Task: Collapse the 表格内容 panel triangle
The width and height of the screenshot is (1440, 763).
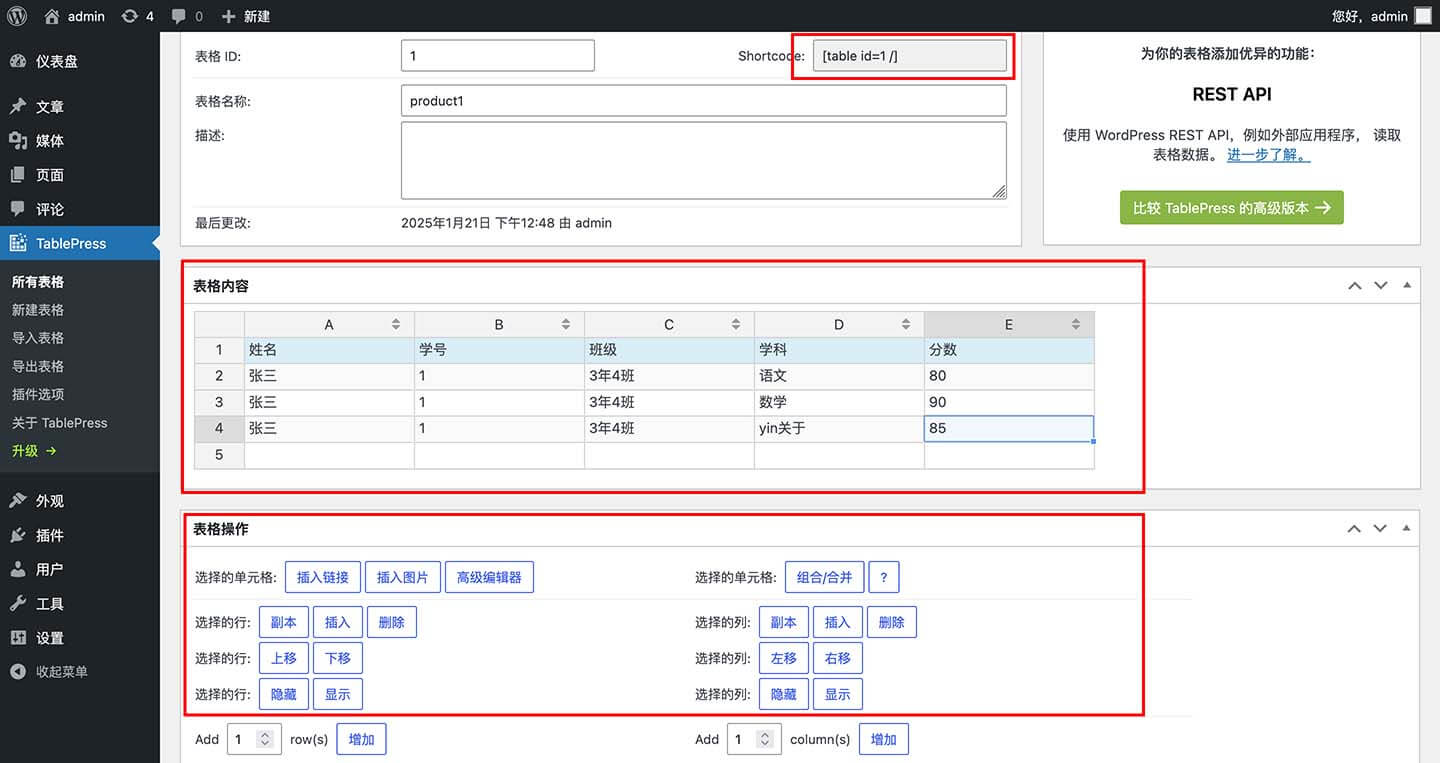Action: pos(1407,285)
